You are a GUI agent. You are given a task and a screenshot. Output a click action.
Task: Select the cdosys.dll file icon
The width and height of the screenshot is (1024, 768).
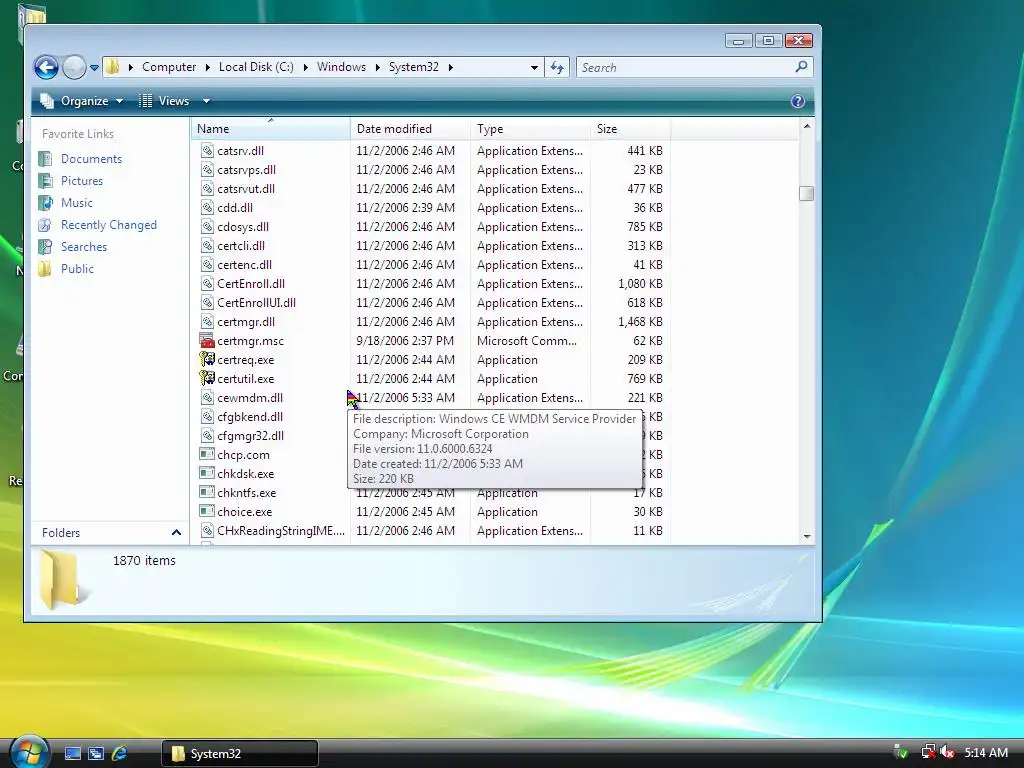point(207,226)
